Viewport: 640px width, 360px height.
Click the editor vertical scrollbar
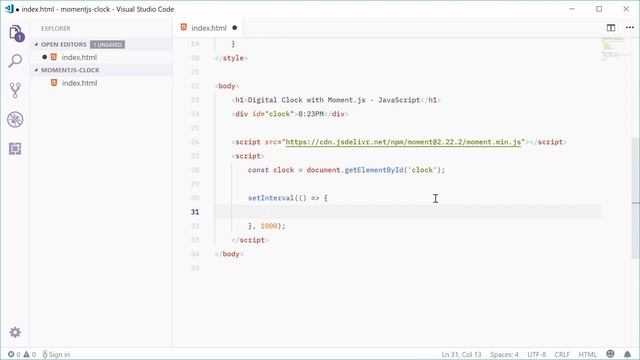[x=635, y=198]
